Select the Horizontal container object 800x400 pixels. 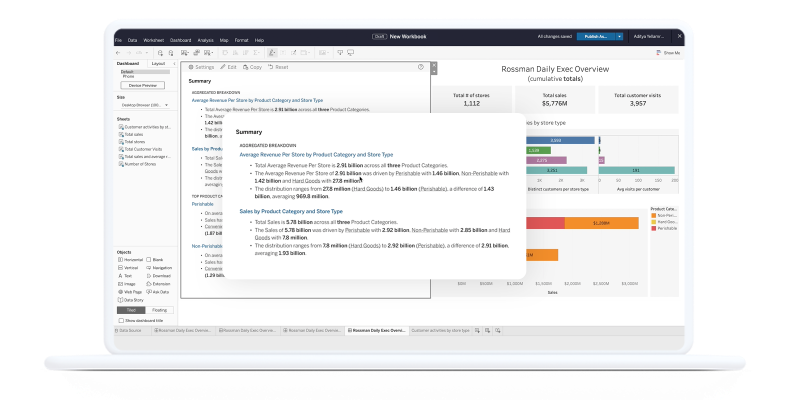pyautogui.click(x=130, y=260)
